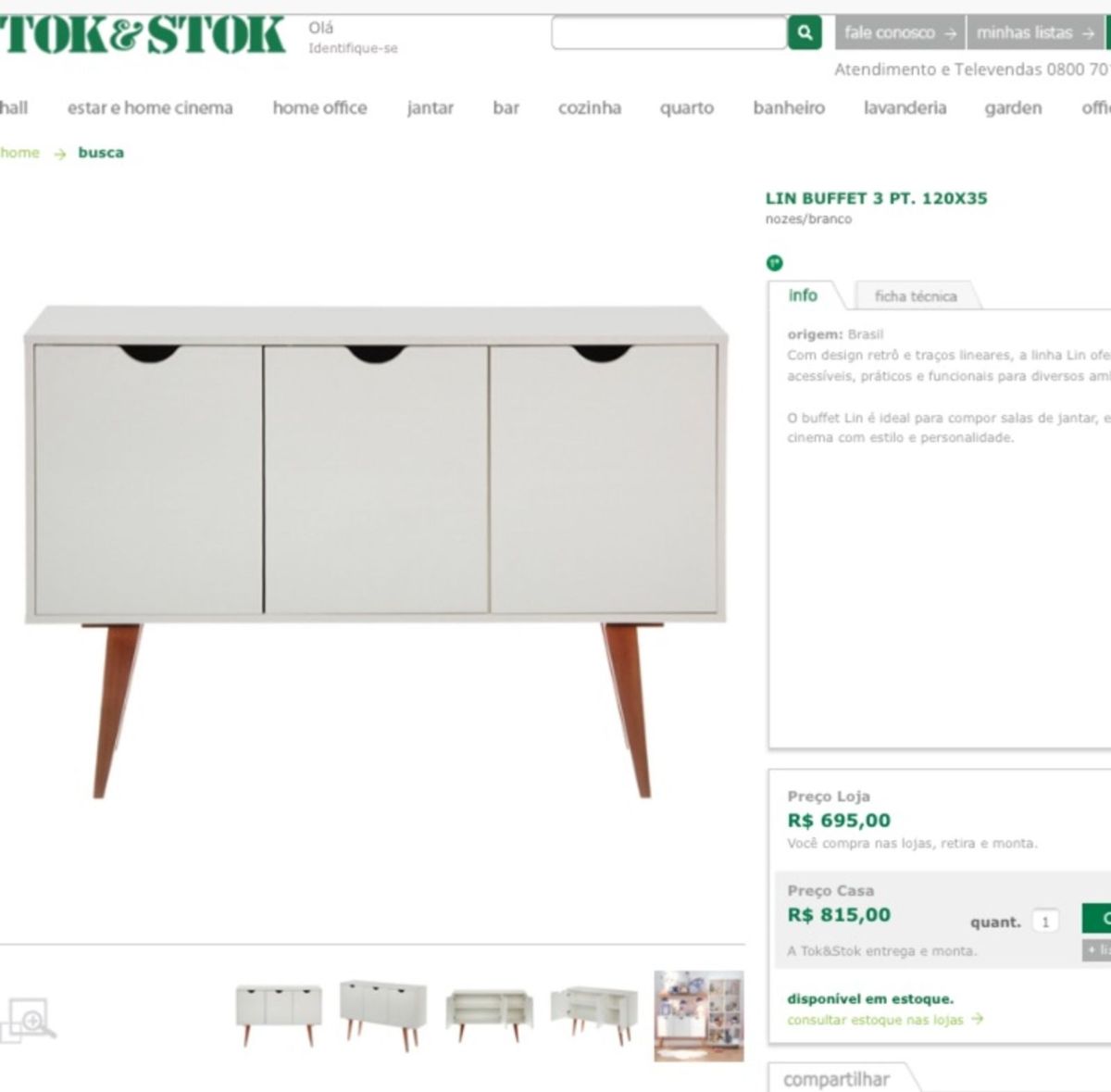Select the room scene thumbnail
Viewport: 1111px width, 1092px height.
[699, 1016]
